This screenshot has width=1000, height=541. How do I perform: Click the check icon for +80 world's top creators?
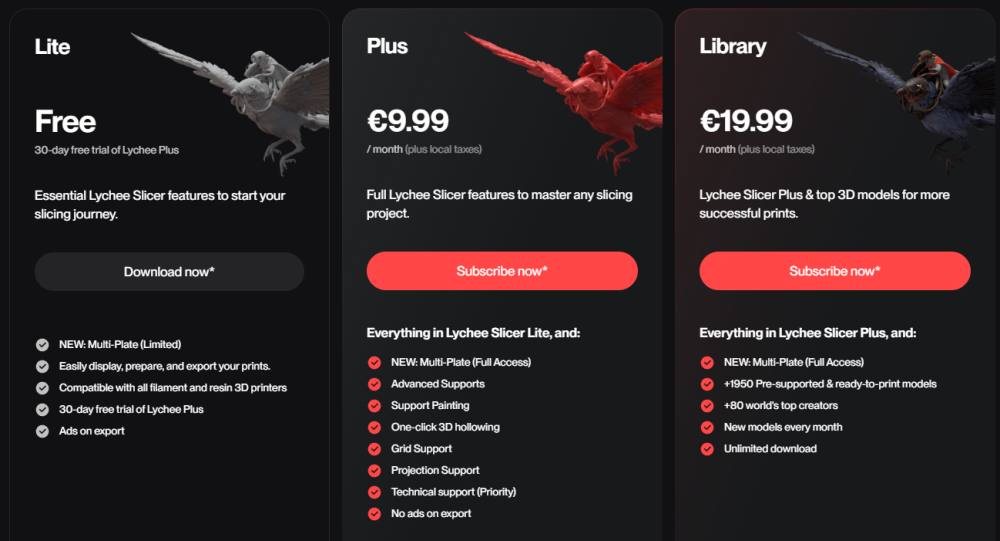pyautogui.click(x=707, y=406)
